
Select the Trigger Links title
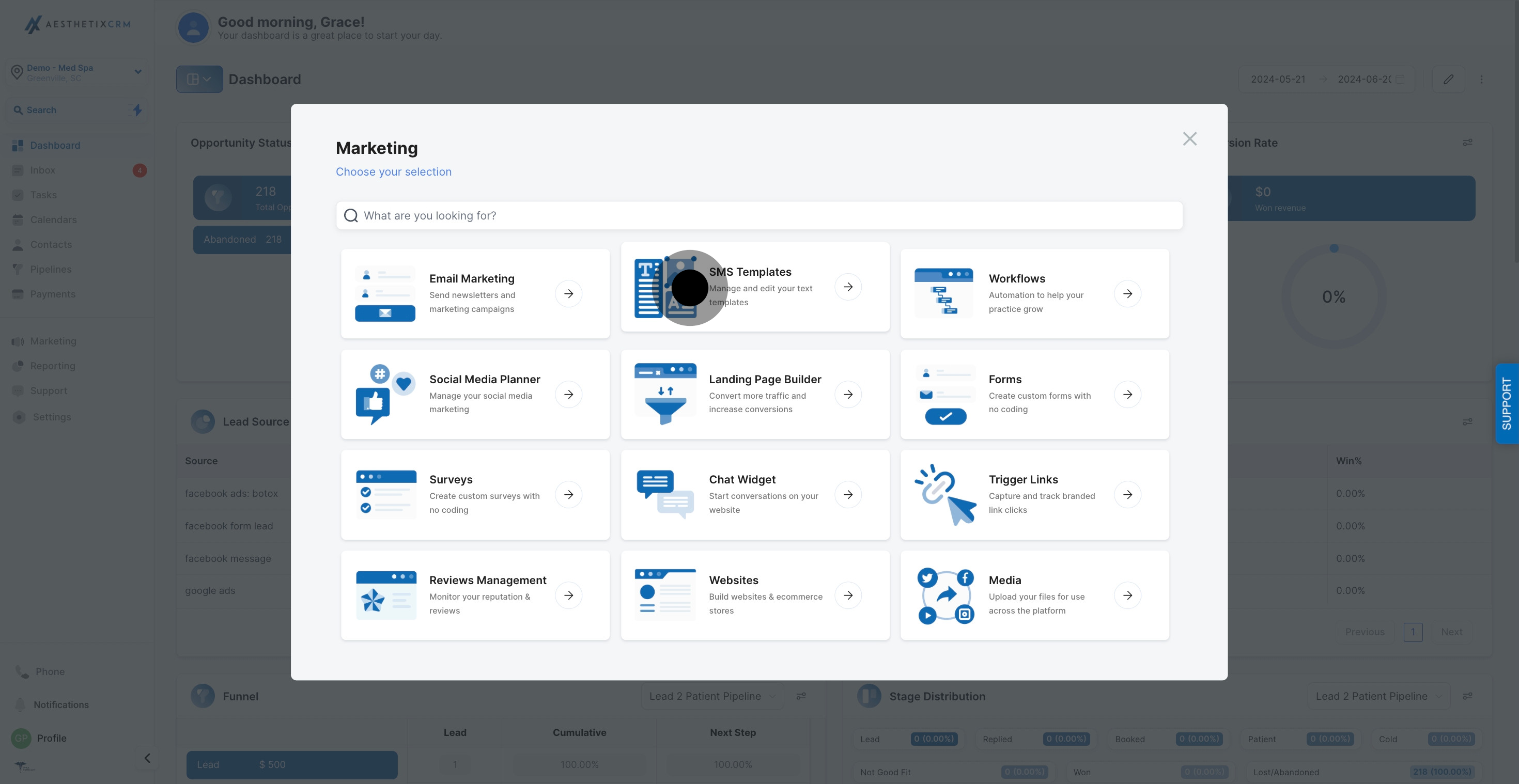1023,479
